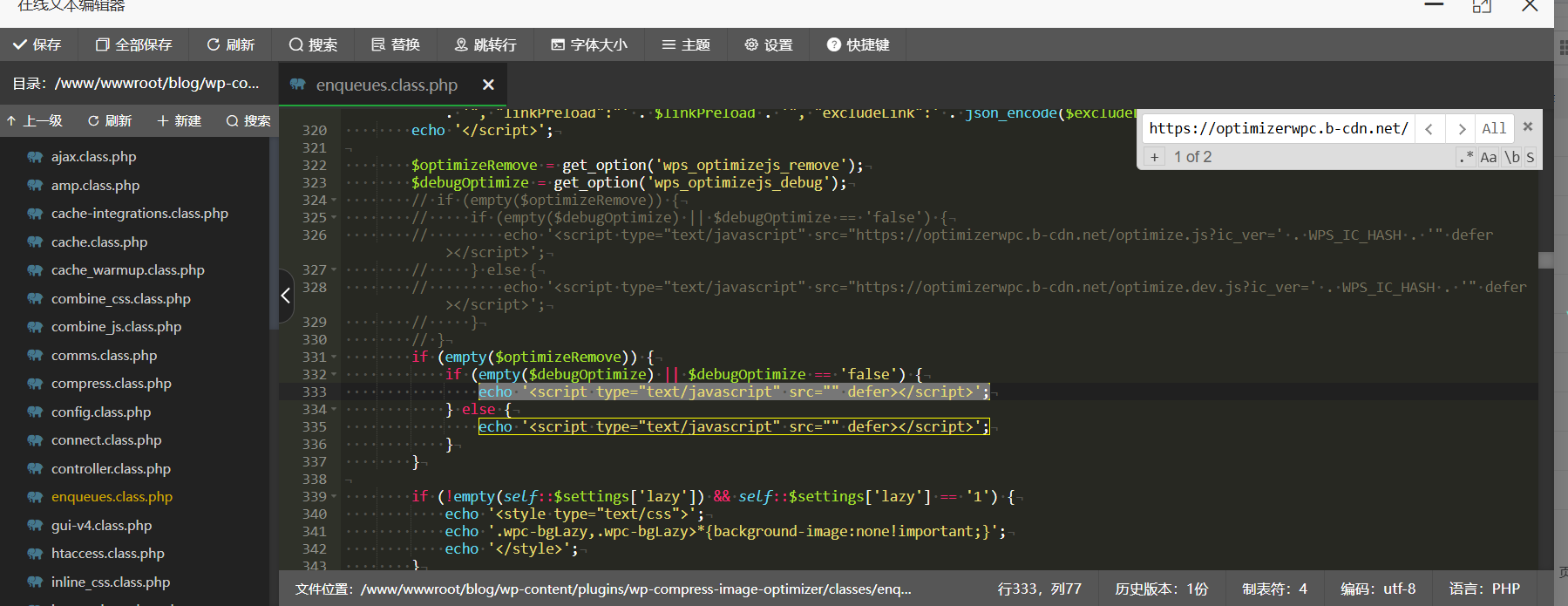Jump to the previous search match
This screenshot has height=606, width=1568.
(x=1429, y=128)
